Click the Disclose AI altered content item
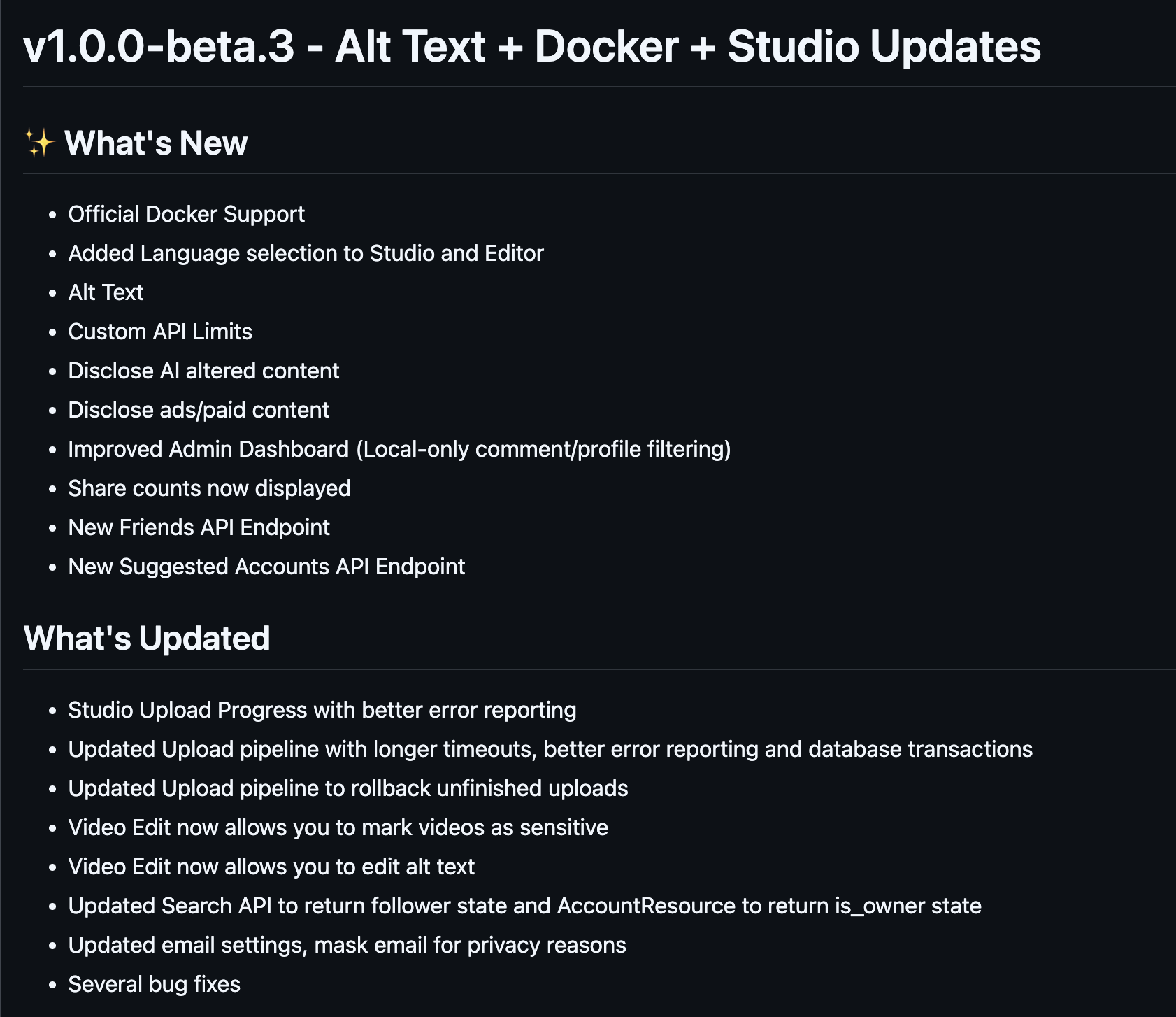This screenshot has width=1176, height=1017. 203,371
